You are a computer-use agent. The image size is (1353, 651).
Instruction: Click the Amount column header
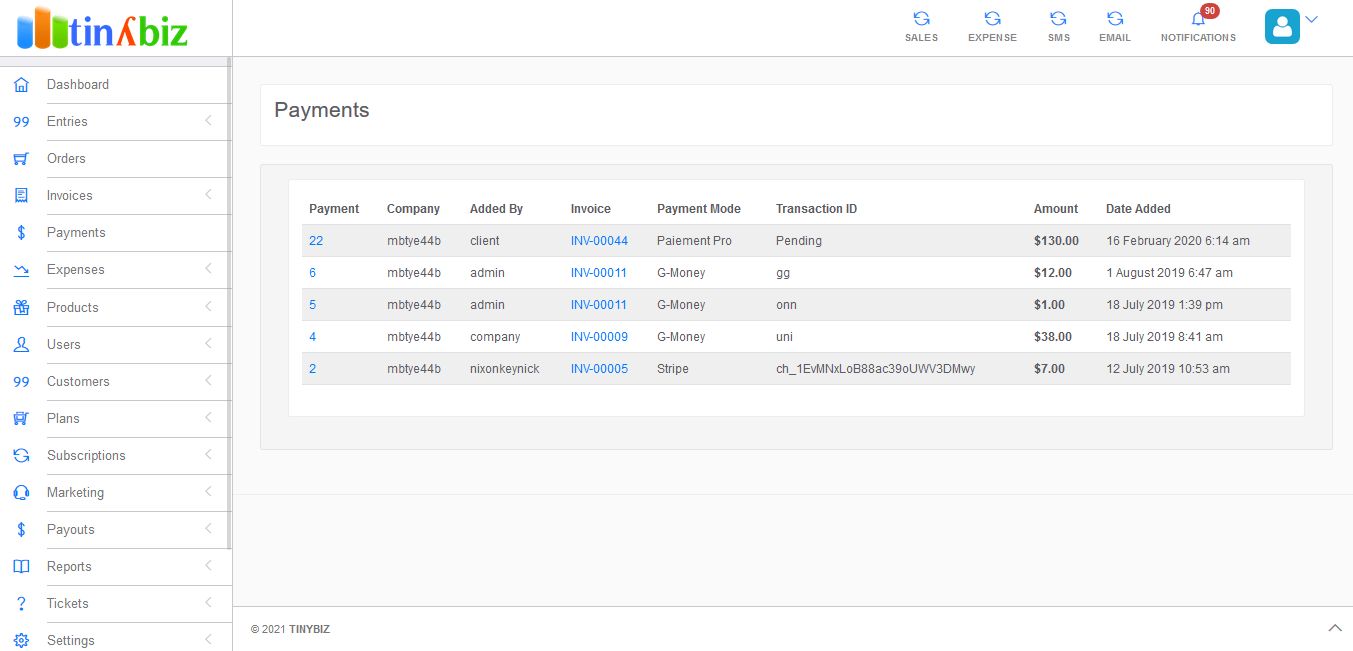1056,209
